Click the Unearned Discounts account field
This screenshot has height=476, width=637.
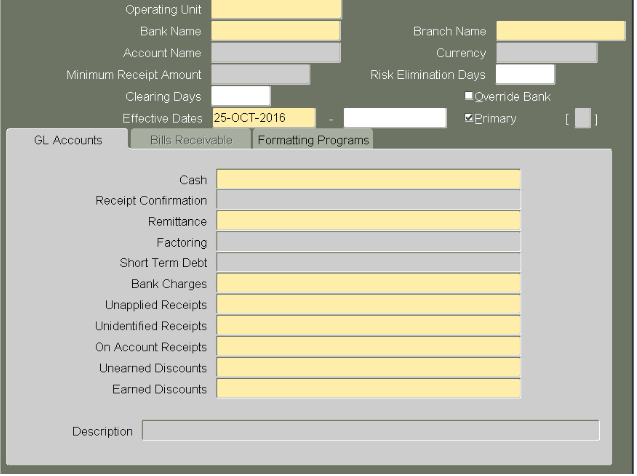368,369
